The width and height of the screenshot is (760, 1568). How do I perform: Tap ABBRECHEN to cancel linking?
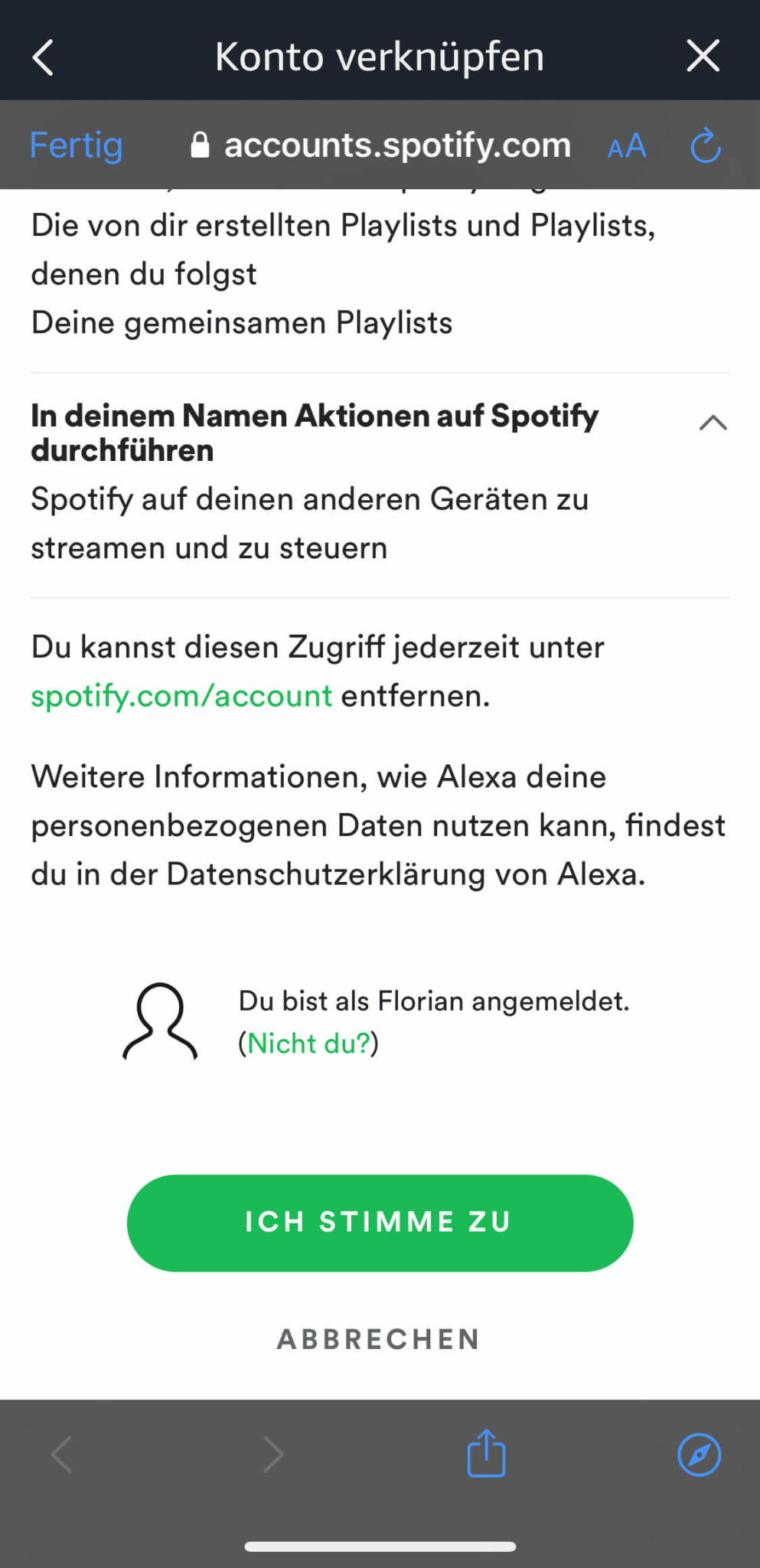coord(379,1339)
